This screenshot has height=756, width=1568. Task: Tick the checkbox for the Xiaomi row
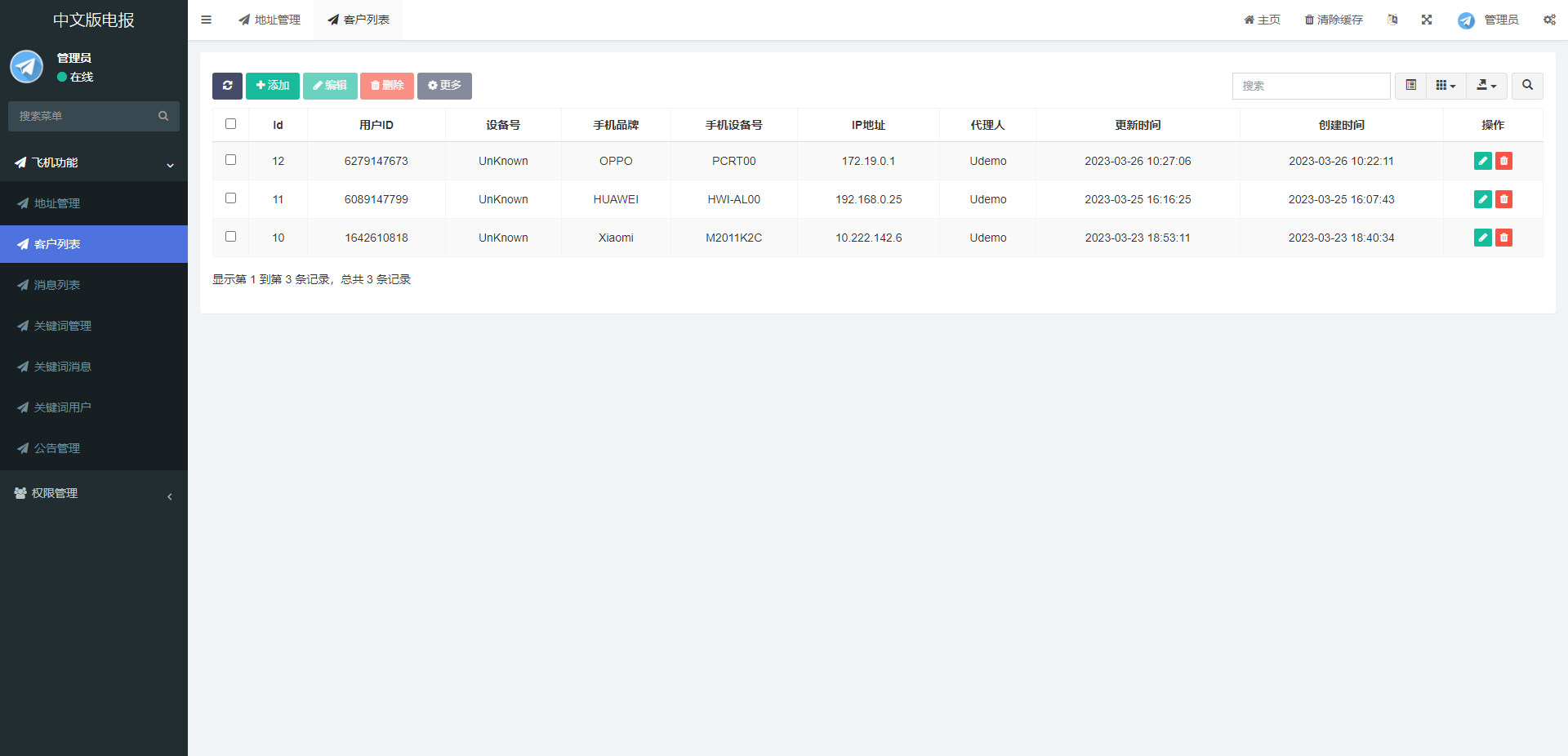point(230,237)
